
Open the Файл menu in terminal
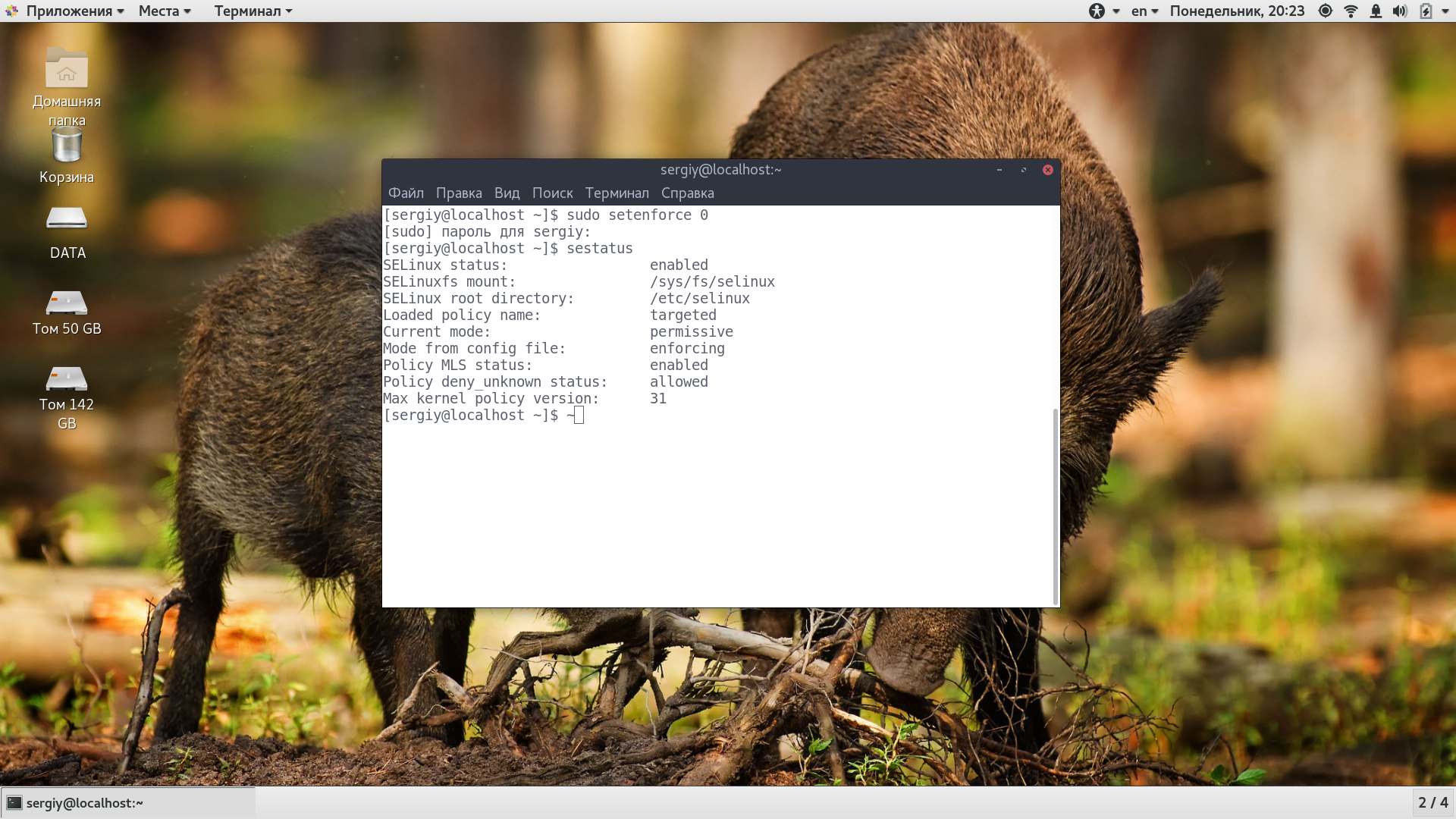[x=406, y=193]
